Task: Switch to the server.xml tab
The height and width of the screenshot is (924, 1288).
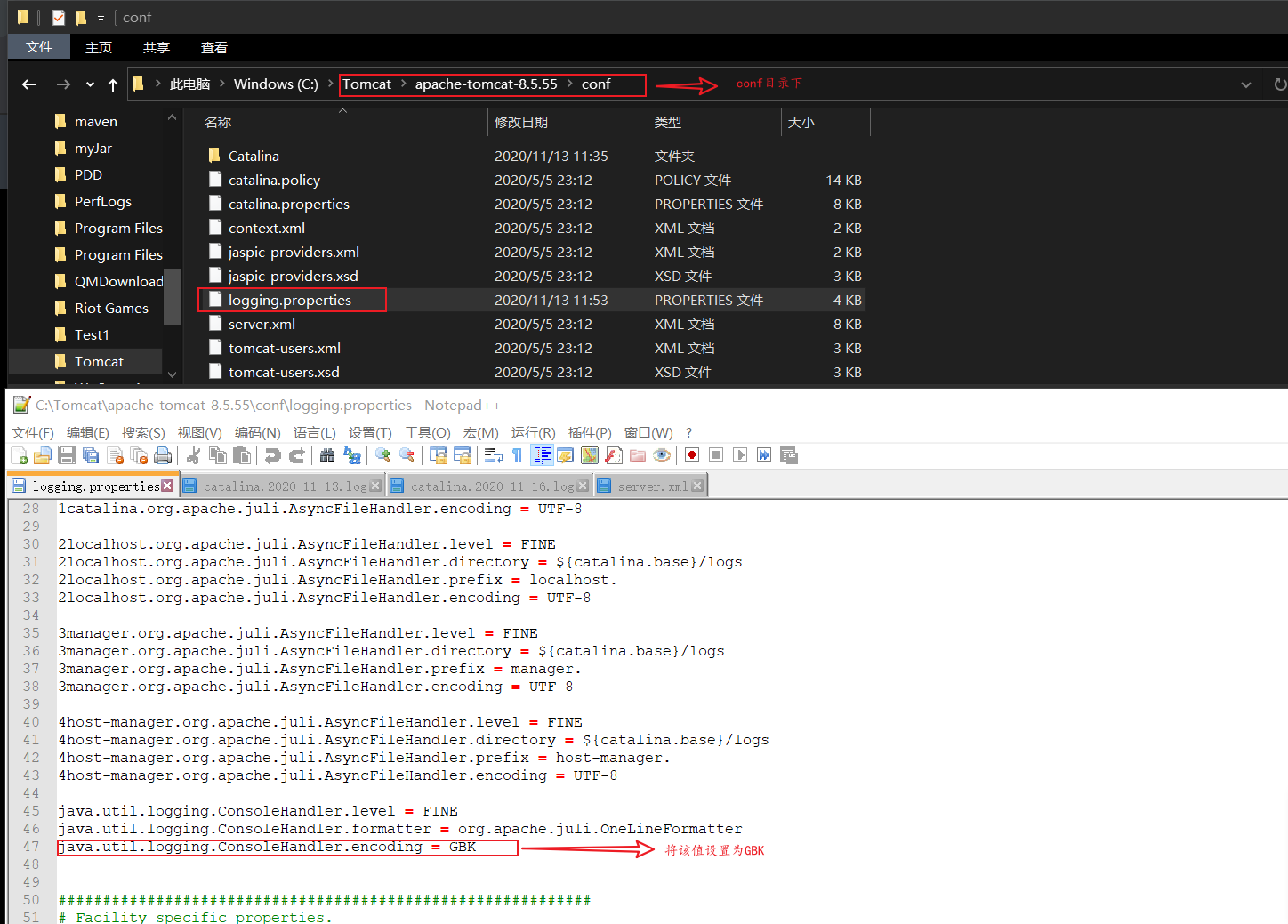Action: pos(651,486)
